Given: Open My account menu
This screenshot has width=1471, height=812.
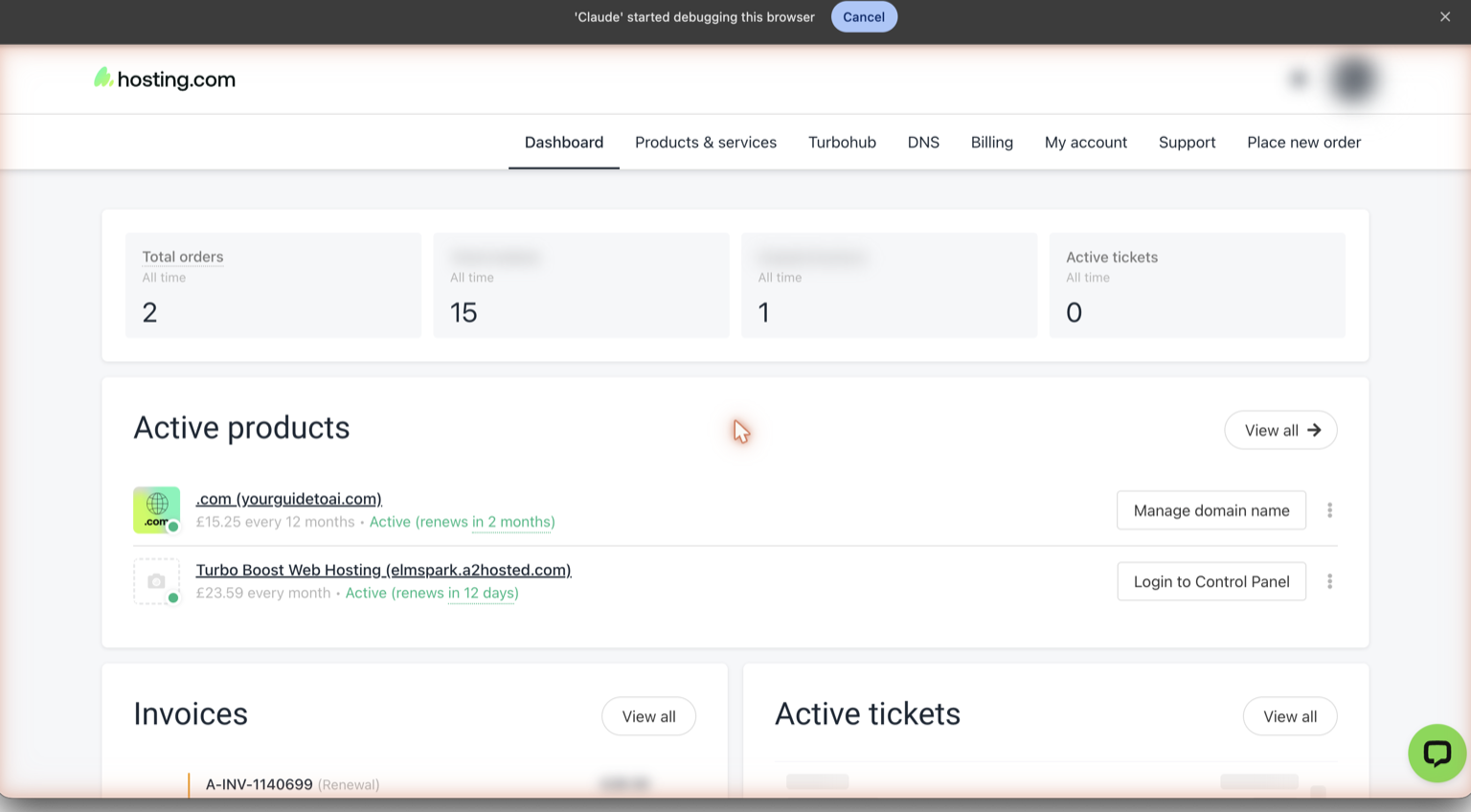Looking at the screenshot, I should click(x=1086, y=142).
